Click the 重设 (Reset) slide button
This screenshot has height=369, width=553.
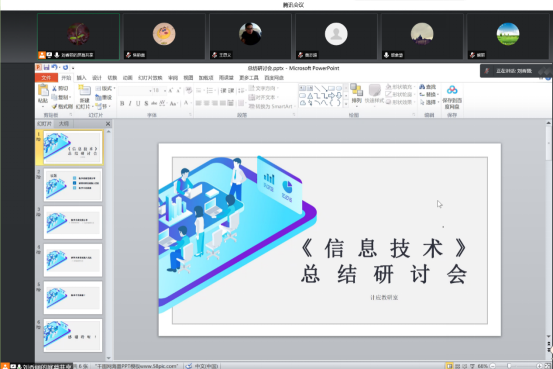tap(104, 97)
